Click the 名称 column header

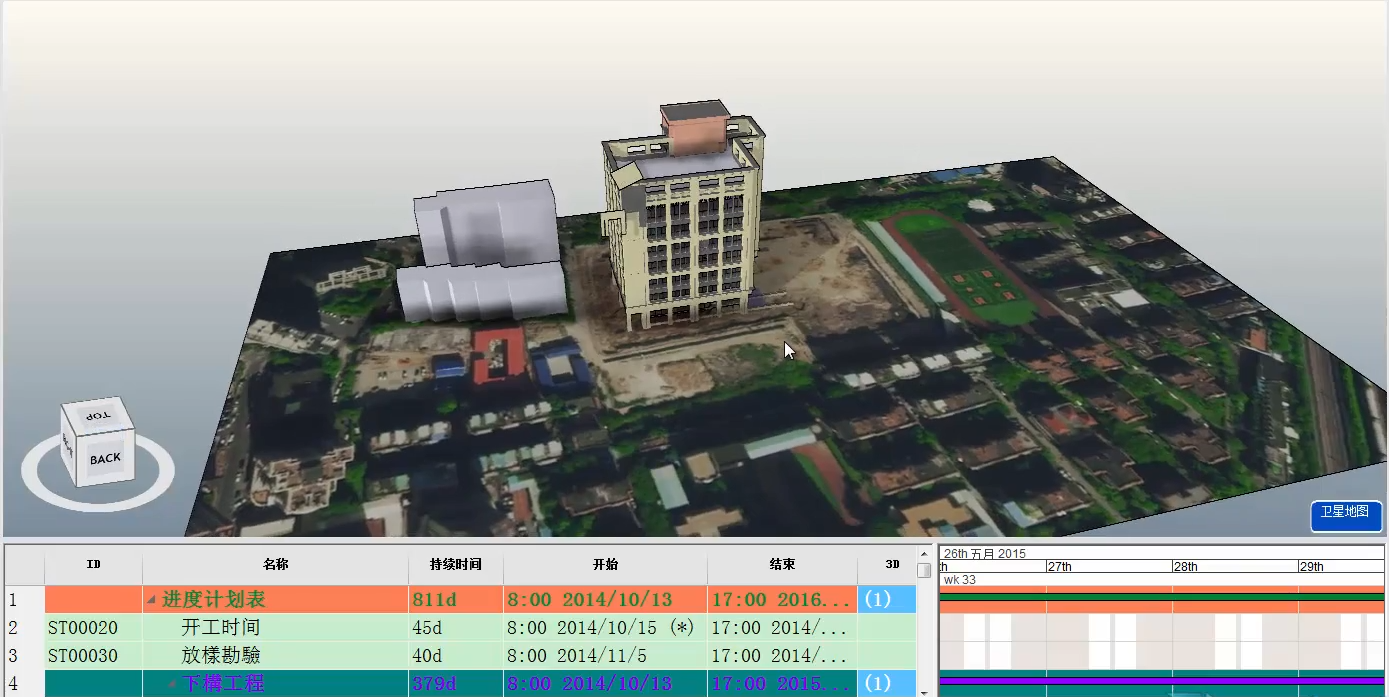coord(275,565)
